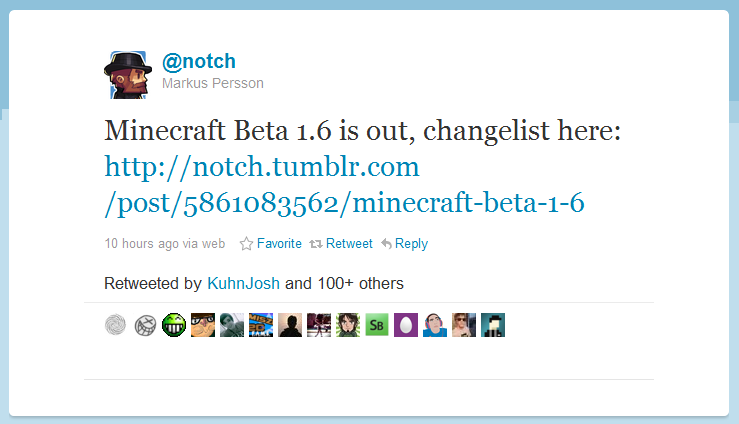This screenshot has width=739, height=424.
Task: Click the dark silhouette retweeter avatar
Action: coord(290,325)
